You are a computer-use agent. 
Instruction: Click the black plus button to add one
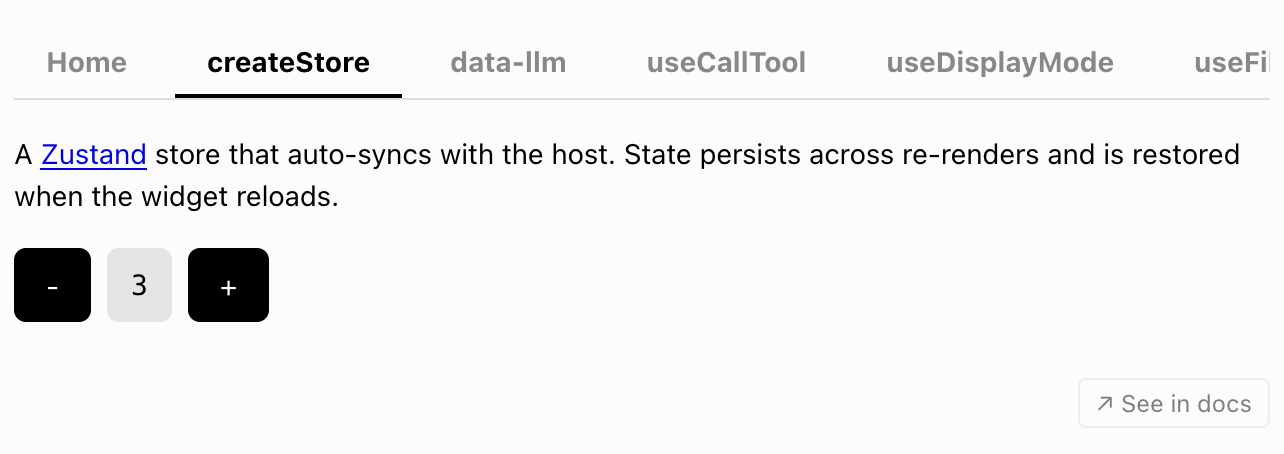(228, 285)
